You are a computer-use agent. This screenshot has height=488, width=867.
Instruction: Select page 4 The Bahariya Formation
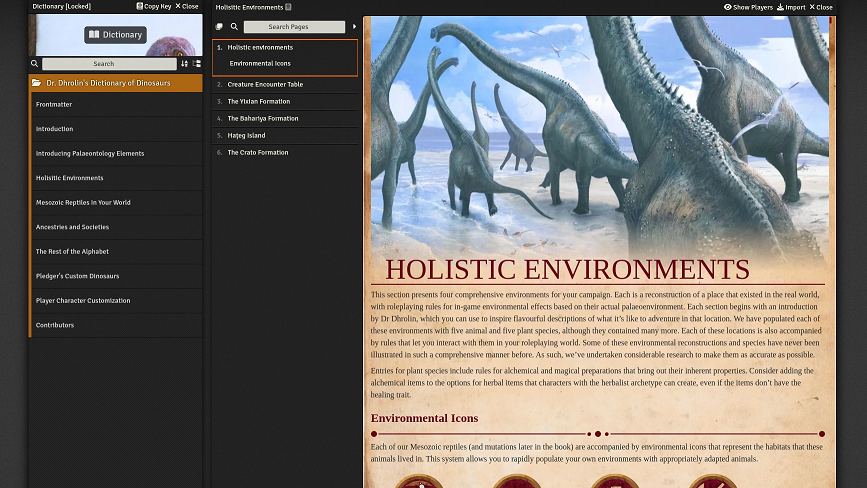[285, 118]
